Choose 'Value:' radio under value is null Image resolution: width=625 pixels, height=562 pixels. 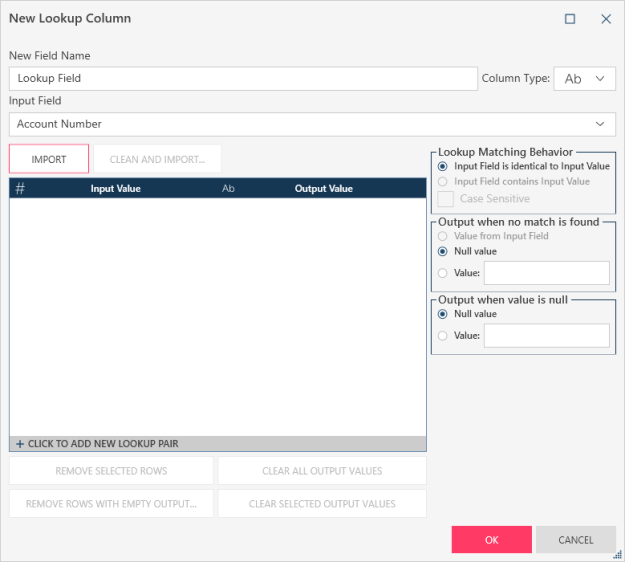[x=442, y=336]
